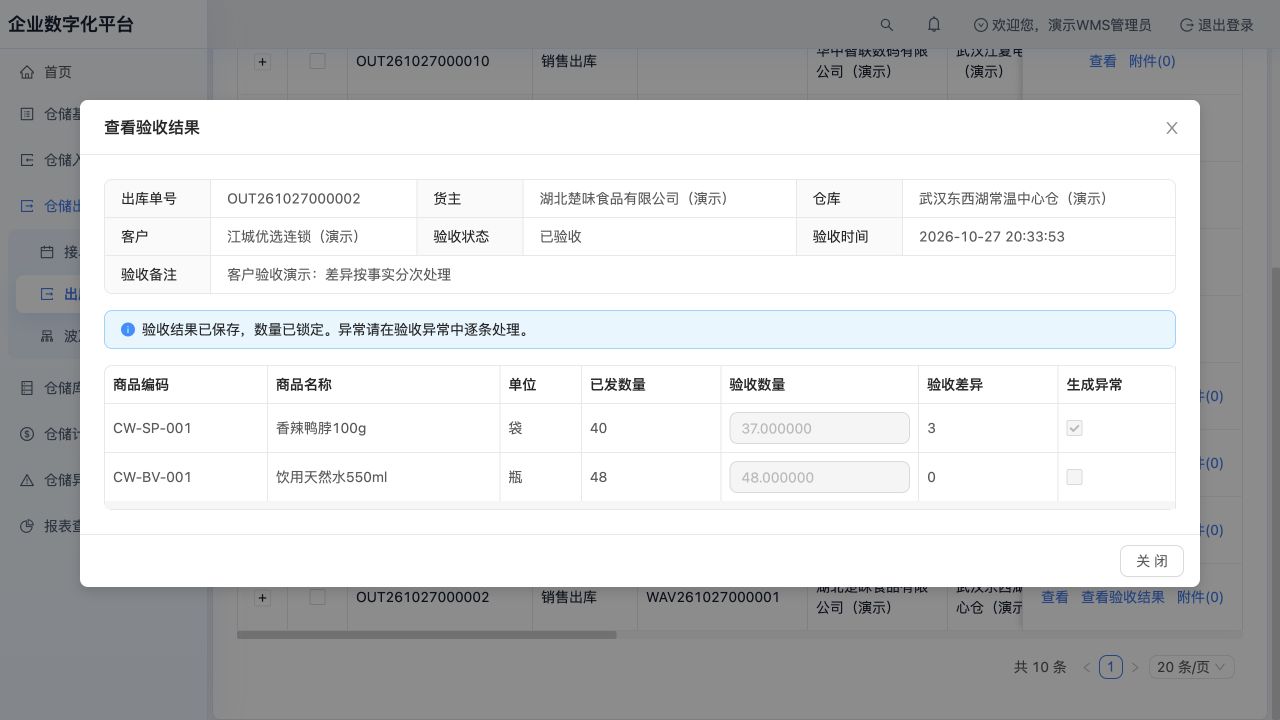Click 验收数量 field showing 48.000000

[x=819, y=477]
